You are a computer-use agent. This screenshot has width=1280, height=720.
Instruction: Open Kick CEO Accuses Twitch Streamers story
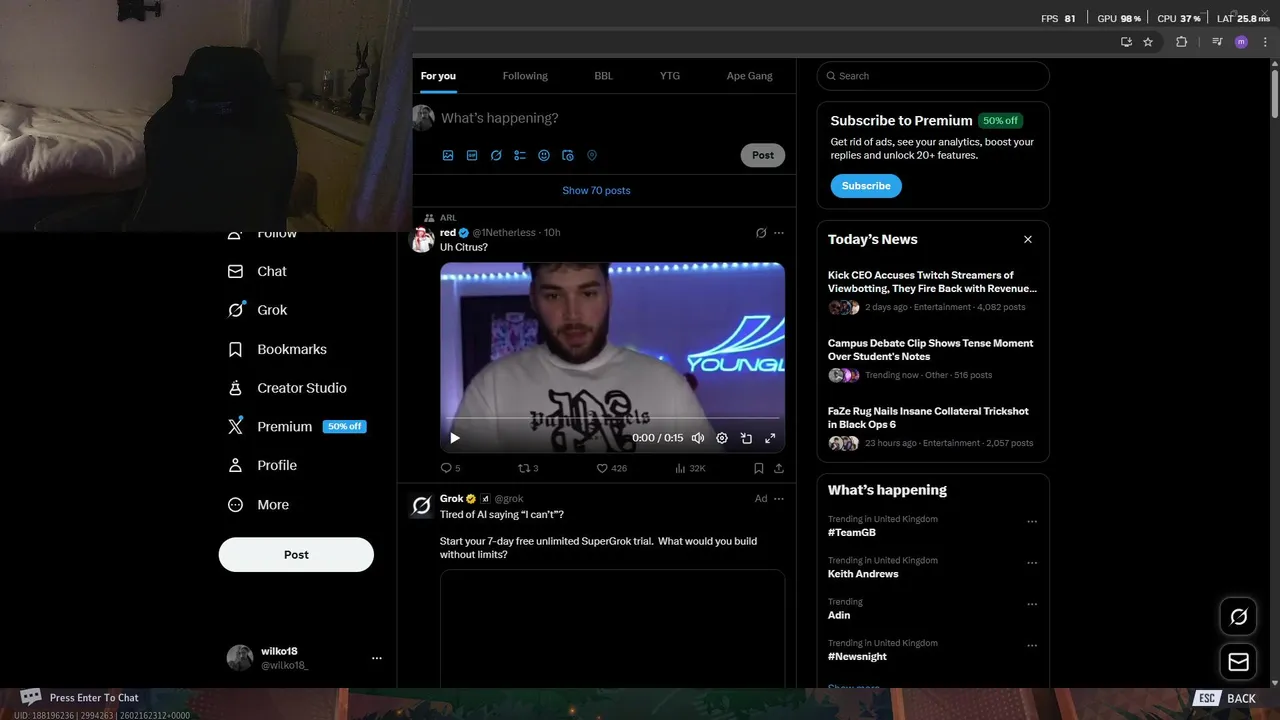click(932, 282)
